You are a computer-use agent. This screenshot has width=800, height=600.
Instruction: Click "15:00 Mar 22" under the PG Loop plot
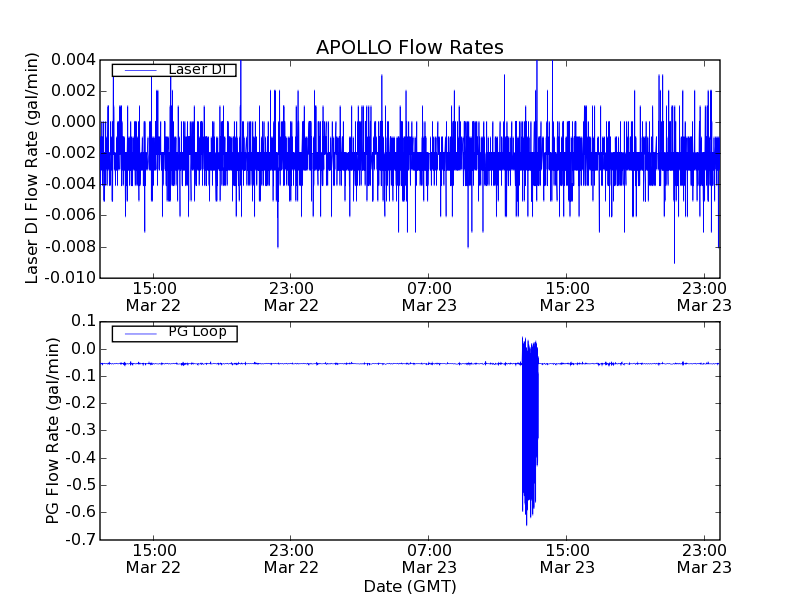154,559
